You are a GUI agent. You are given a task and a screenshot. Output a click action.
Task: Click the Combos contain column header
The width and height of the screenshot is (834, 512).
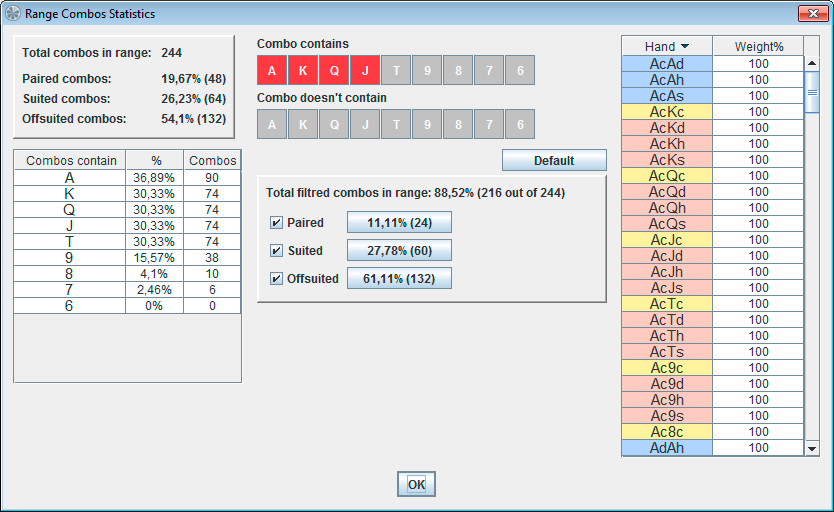(70, 160)
